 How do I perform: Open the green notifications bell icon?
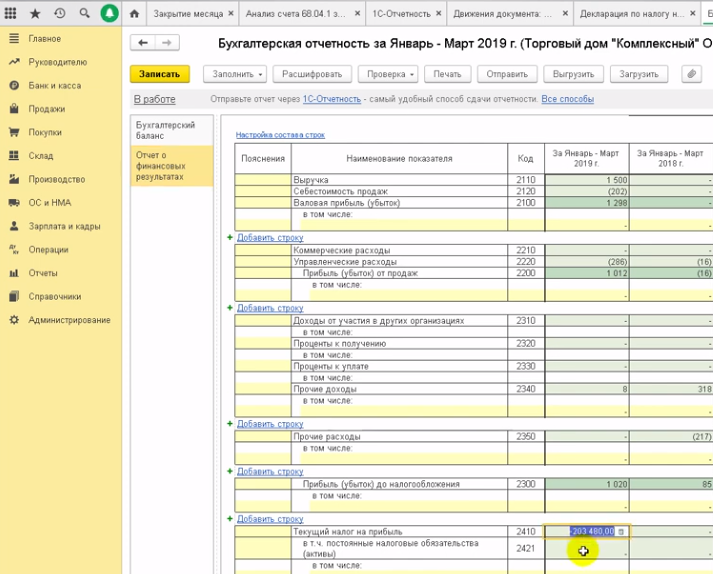109,14
